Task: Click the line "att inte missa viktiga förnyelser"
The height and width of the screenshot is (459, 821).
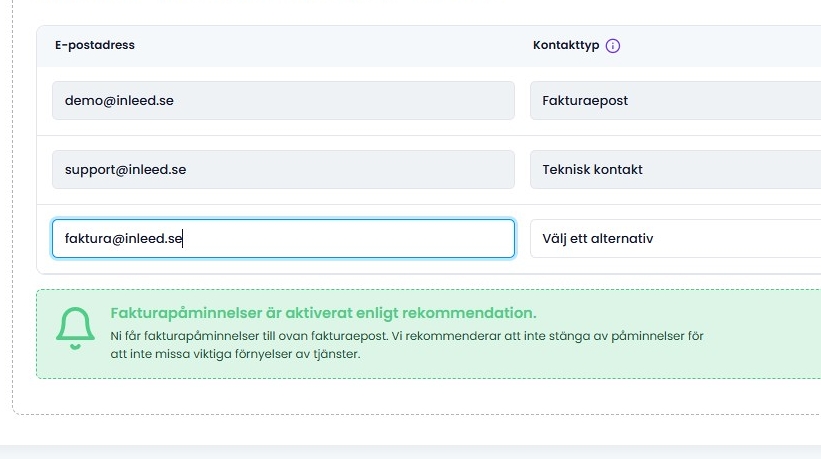Action: click(200, 354)
